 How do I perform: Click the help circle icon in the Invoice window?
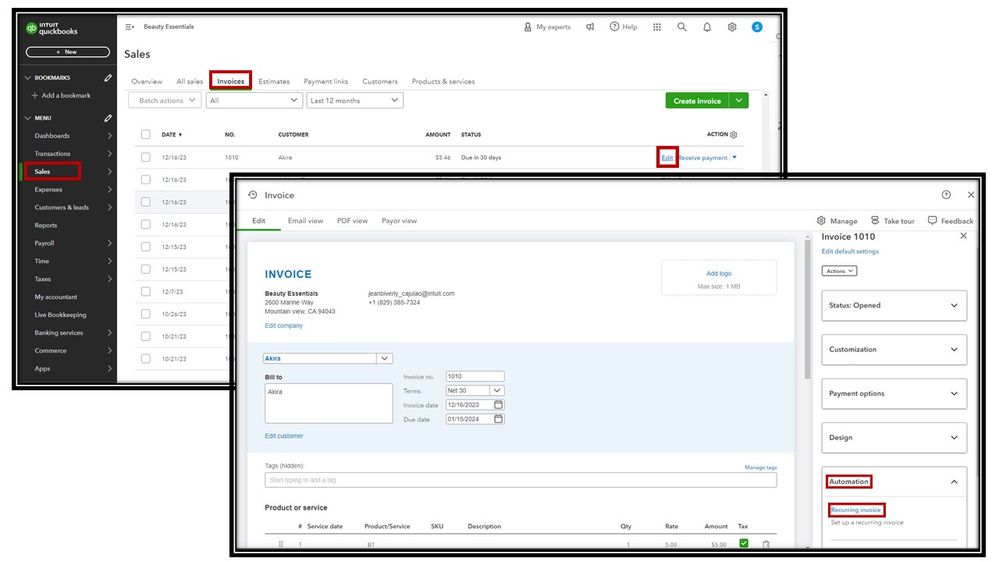coord(946,194)
